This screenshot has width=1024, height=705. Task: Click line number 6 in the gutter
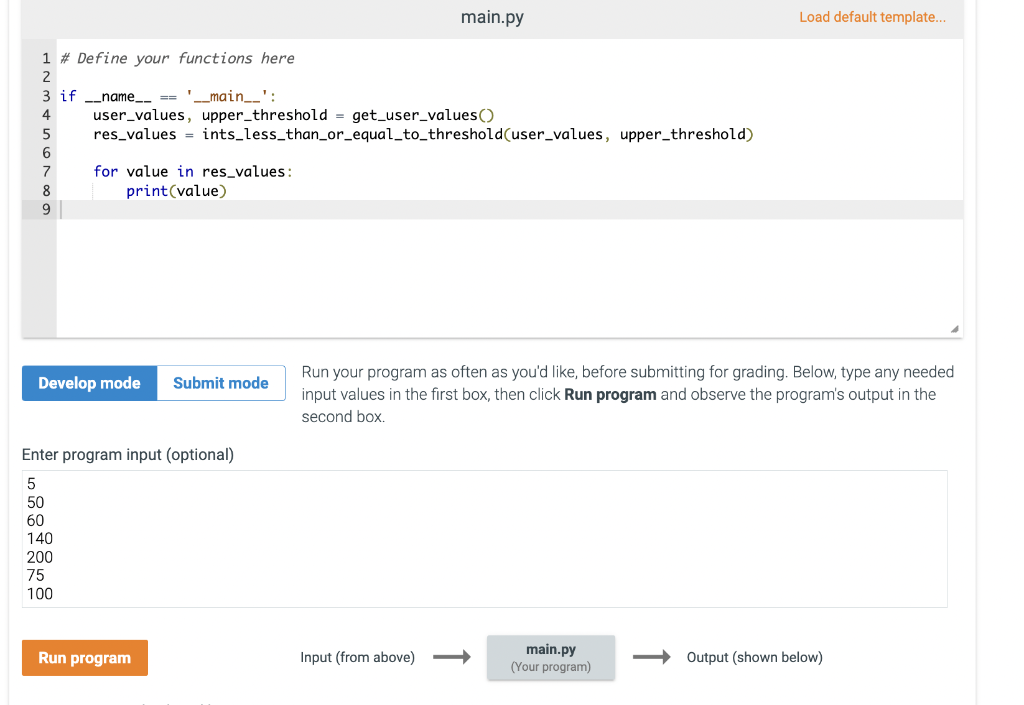point(46,153)
